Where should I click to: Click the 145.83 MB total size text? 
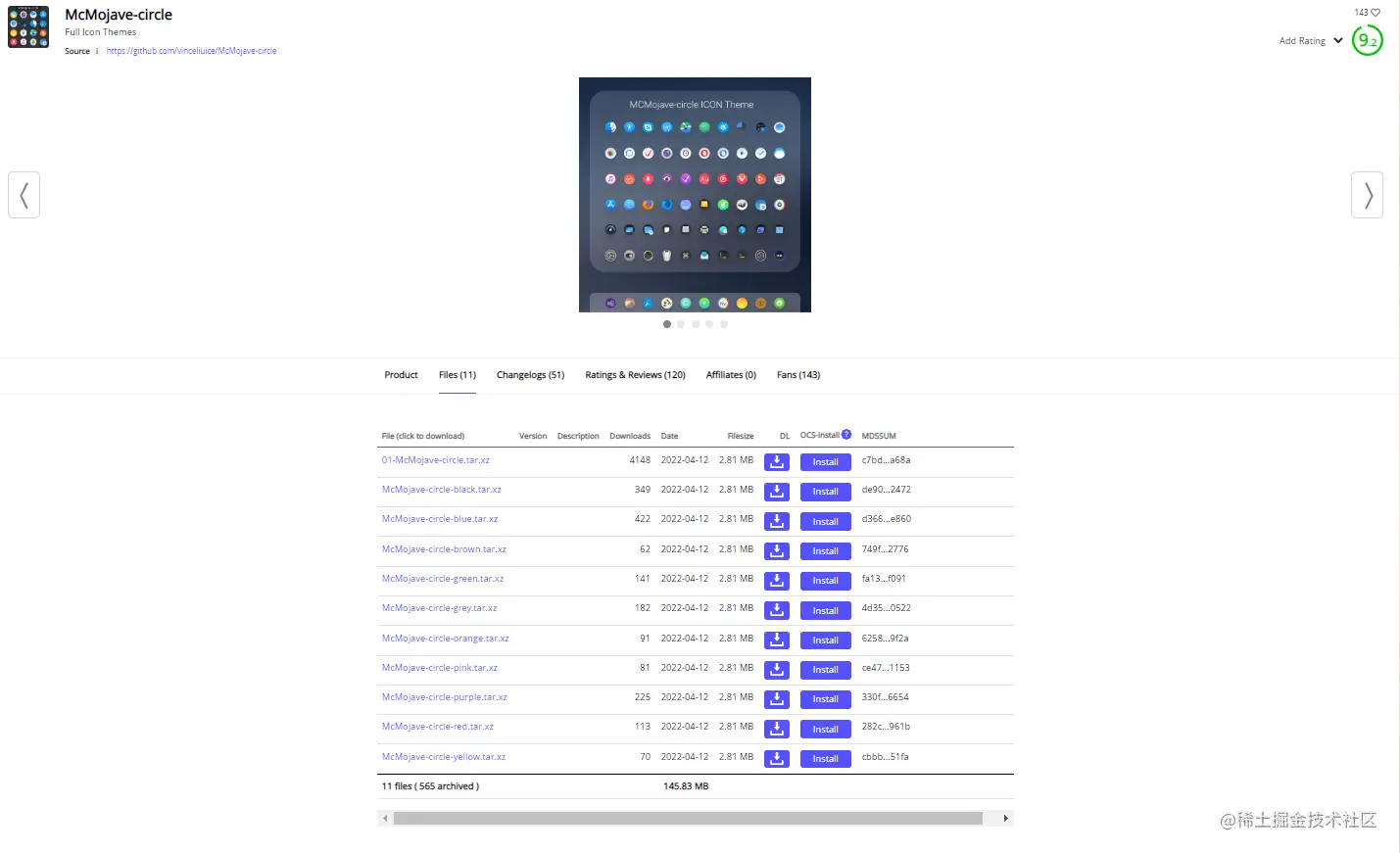point(686,786)
